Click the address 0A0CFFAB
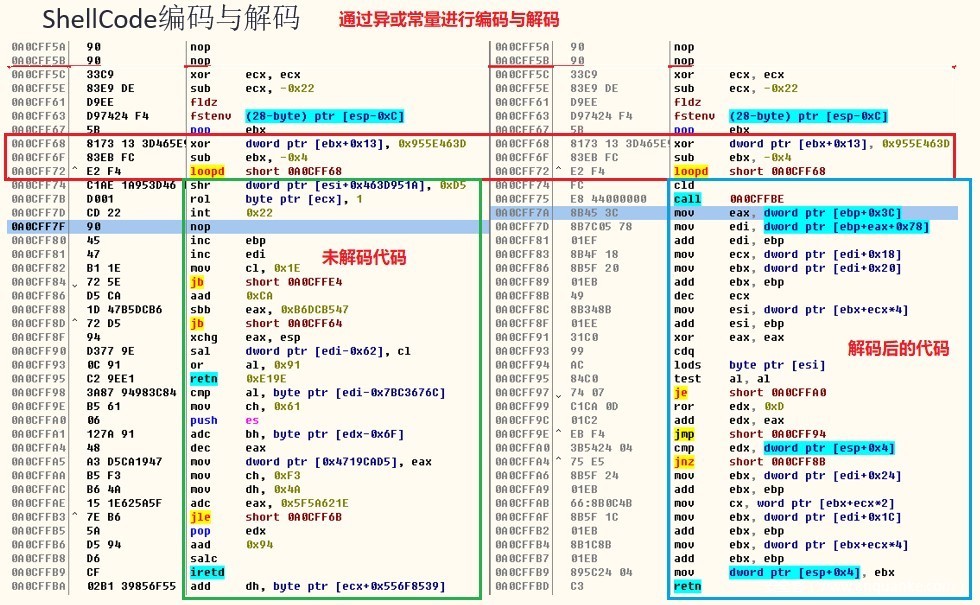 point(522,503)
